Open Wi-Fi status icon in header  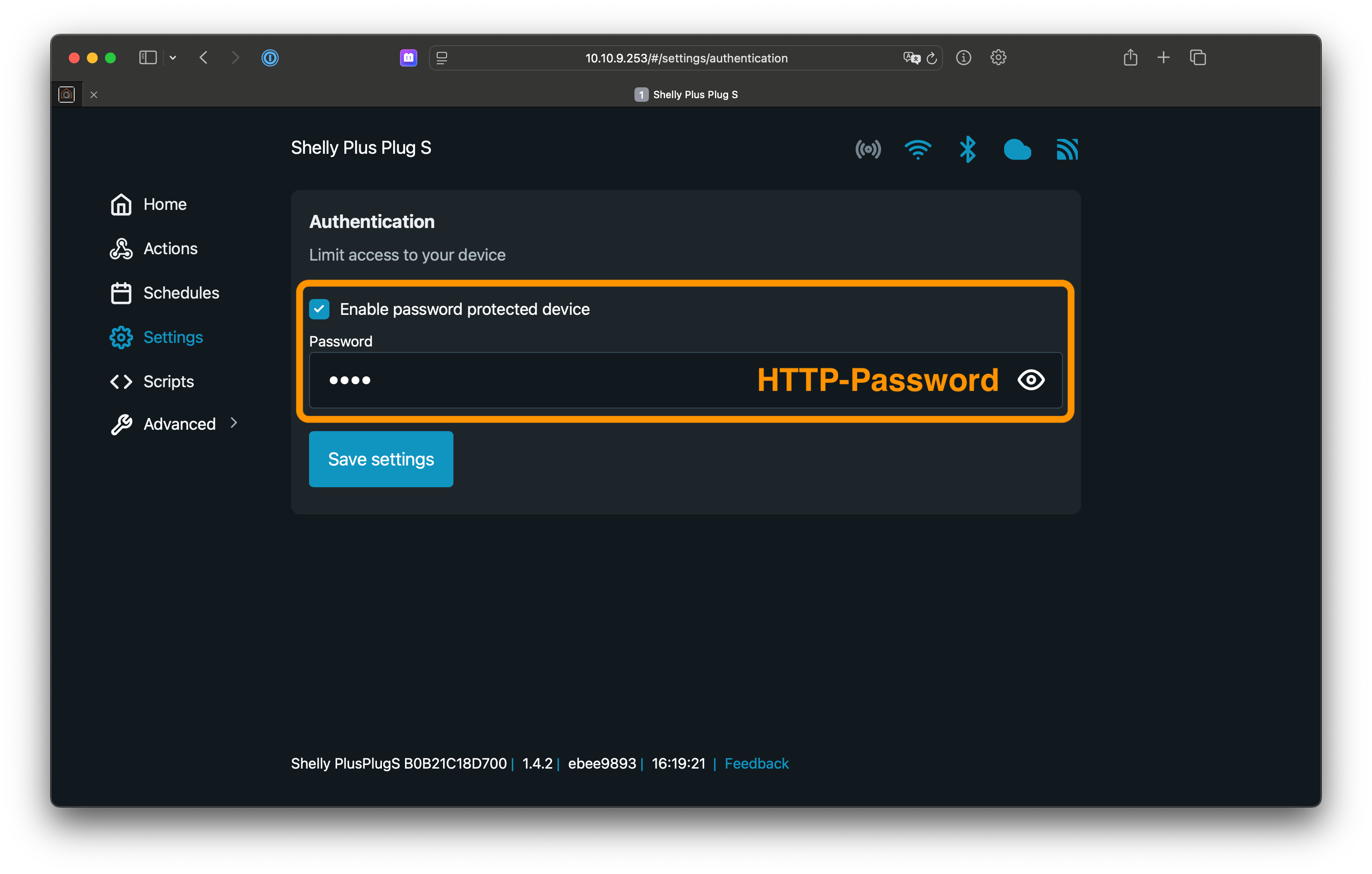pos(917,149)
